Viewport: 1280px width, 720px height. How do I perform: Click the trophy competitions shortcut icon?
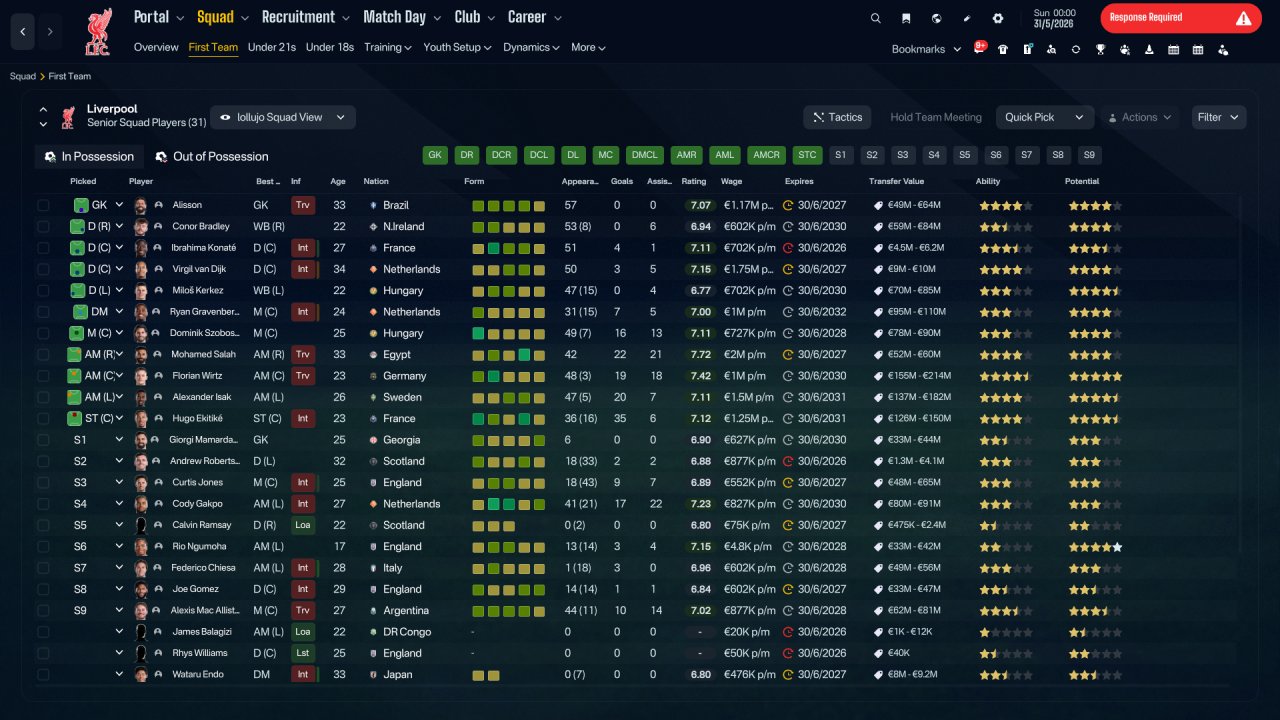[1100, 49]
